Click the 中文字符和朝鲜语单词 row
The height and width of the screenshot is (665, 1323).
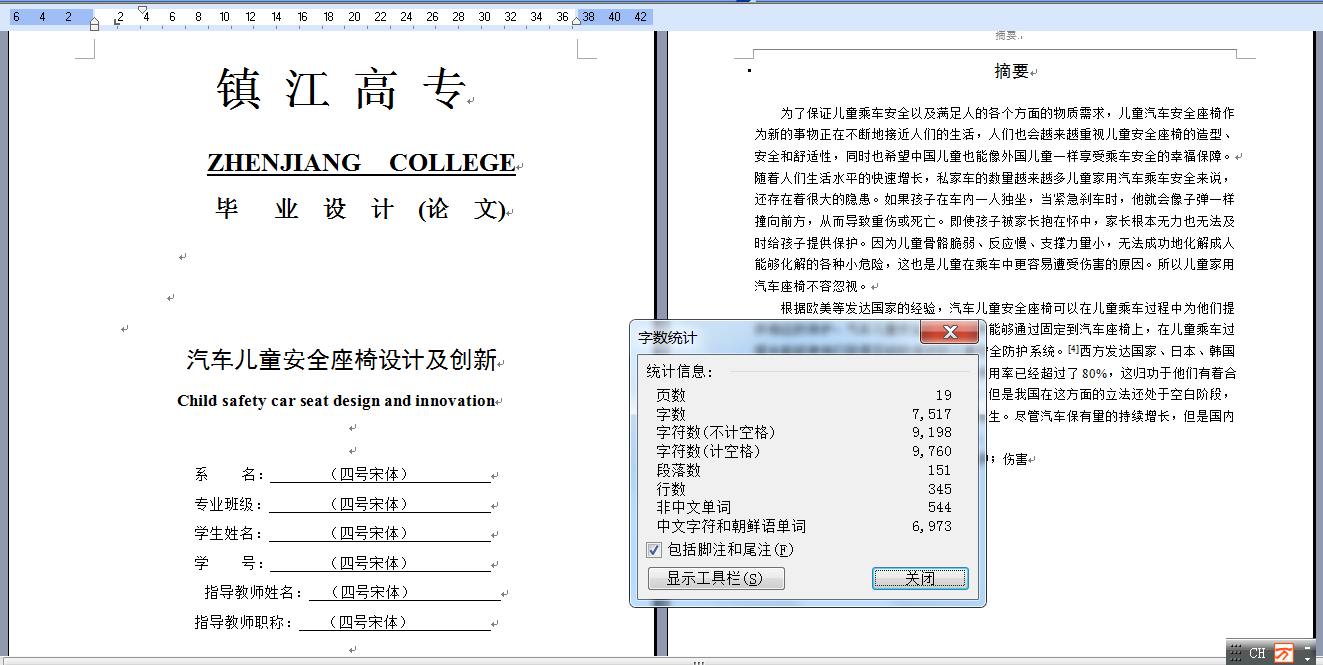pyautogui.click(x=804, y=526)
